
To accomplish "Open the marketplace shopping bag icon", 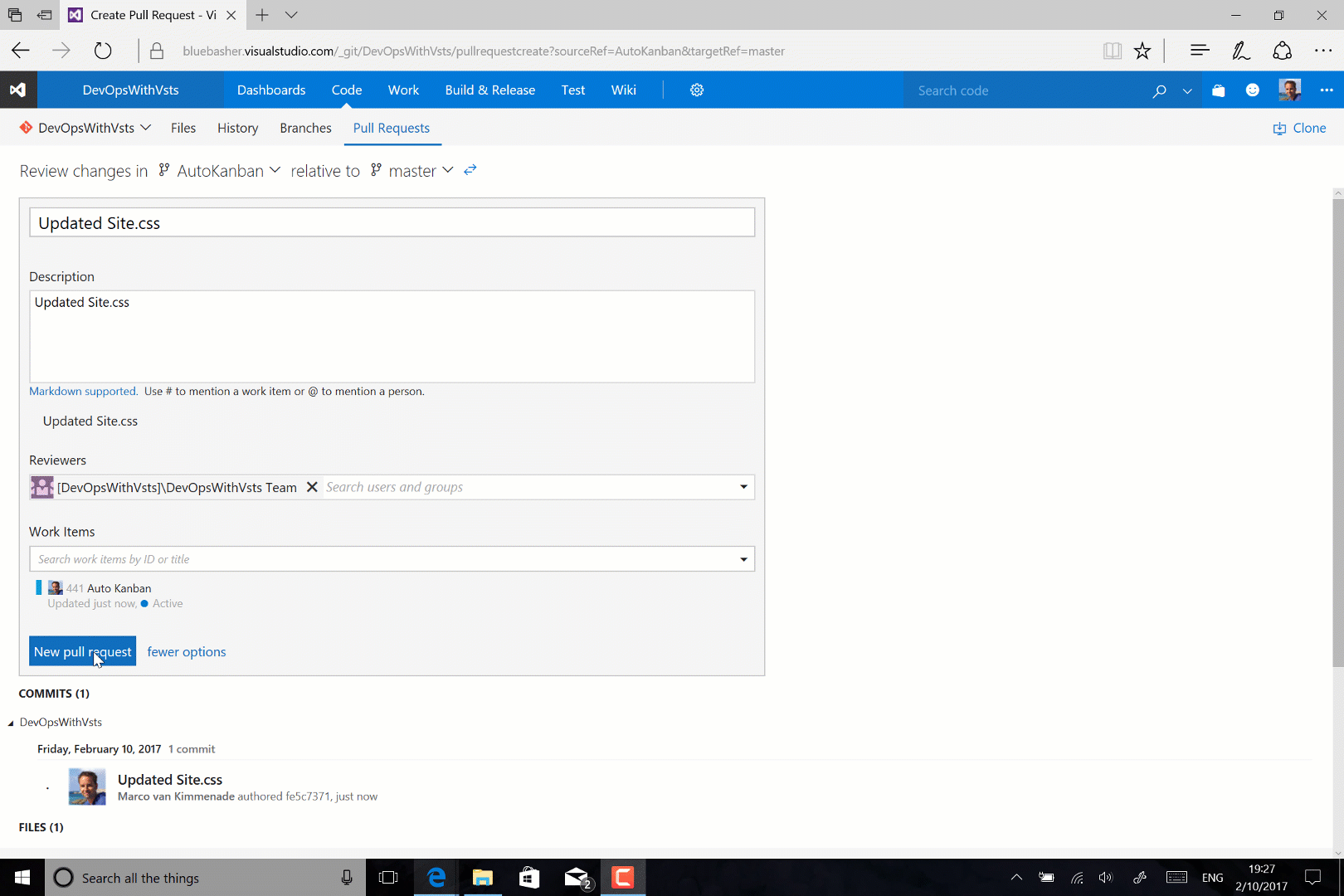I will (x=1218, y=90).
